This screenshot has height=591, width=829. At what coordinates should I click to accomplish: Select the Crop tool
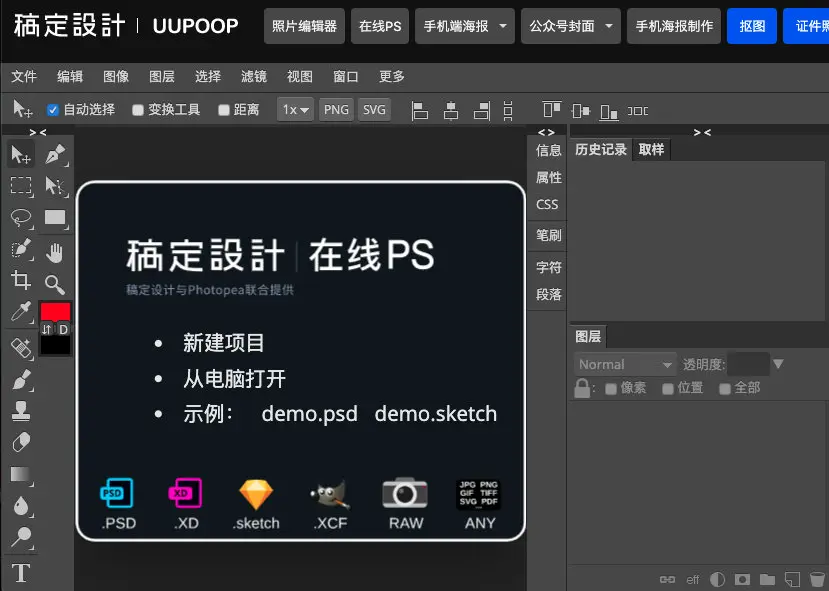click(21, 280)
